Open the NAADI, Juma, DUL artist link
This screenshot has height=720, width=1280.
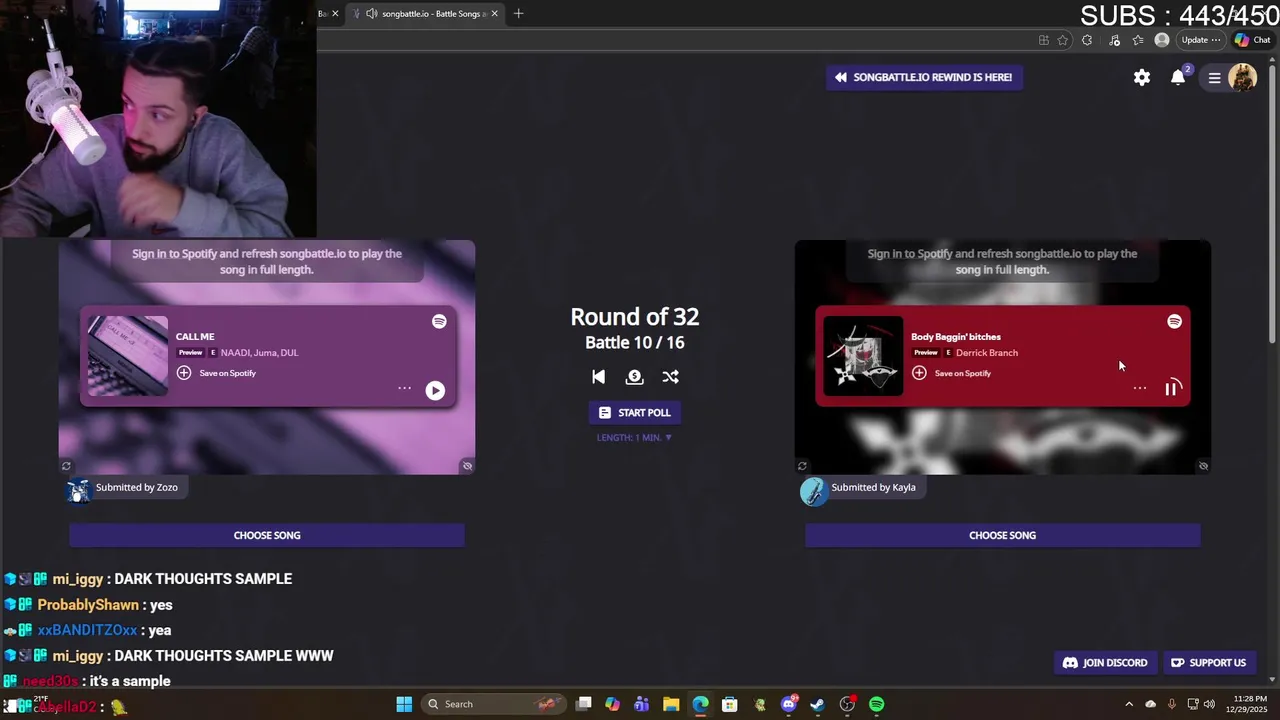point(259,353)
